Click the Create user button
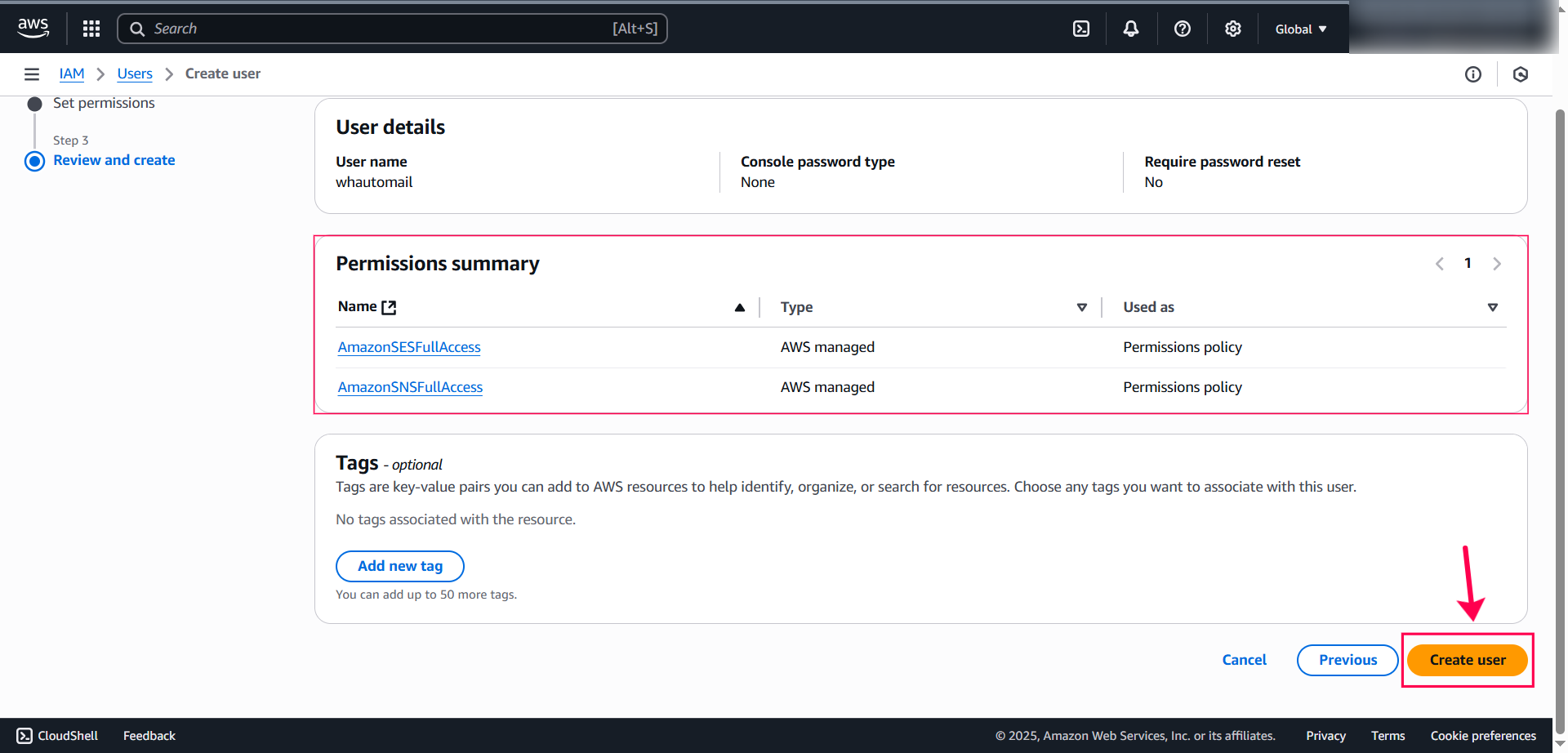The image size is (1568, 753). (1467, 660)
